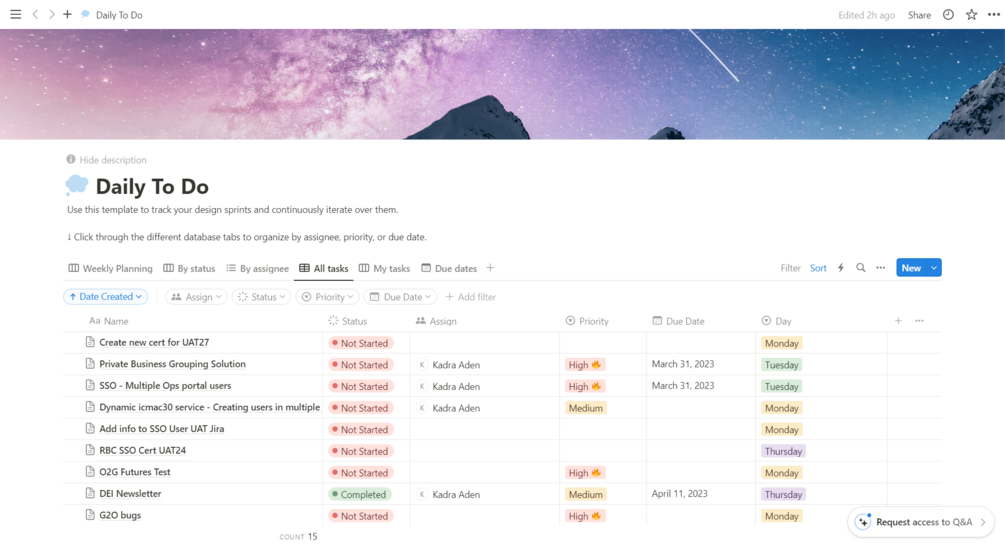The width and height of the screenshot is (1005, 548).
Task: Click the Due Date column header
Action: point(678,321)
